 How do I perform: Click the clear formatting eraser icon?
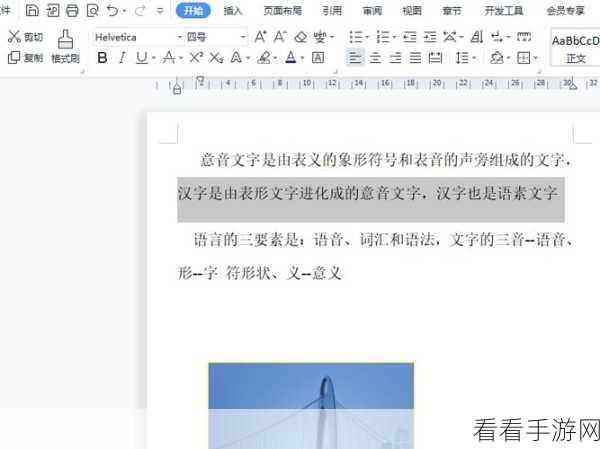pos(301,37)
